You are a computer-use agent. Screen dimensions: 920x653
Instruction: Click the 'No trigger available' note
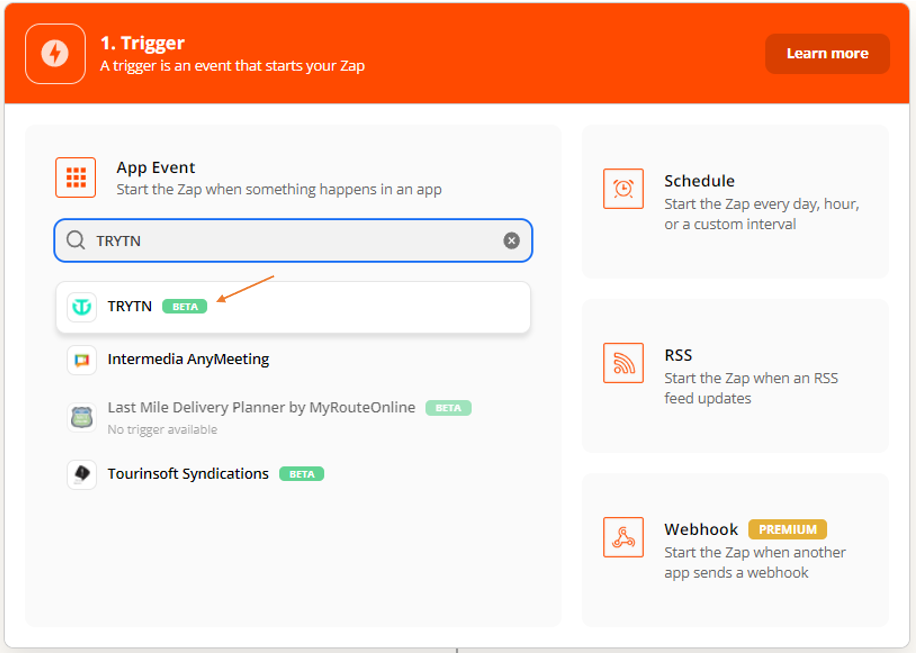coord(163,429)
